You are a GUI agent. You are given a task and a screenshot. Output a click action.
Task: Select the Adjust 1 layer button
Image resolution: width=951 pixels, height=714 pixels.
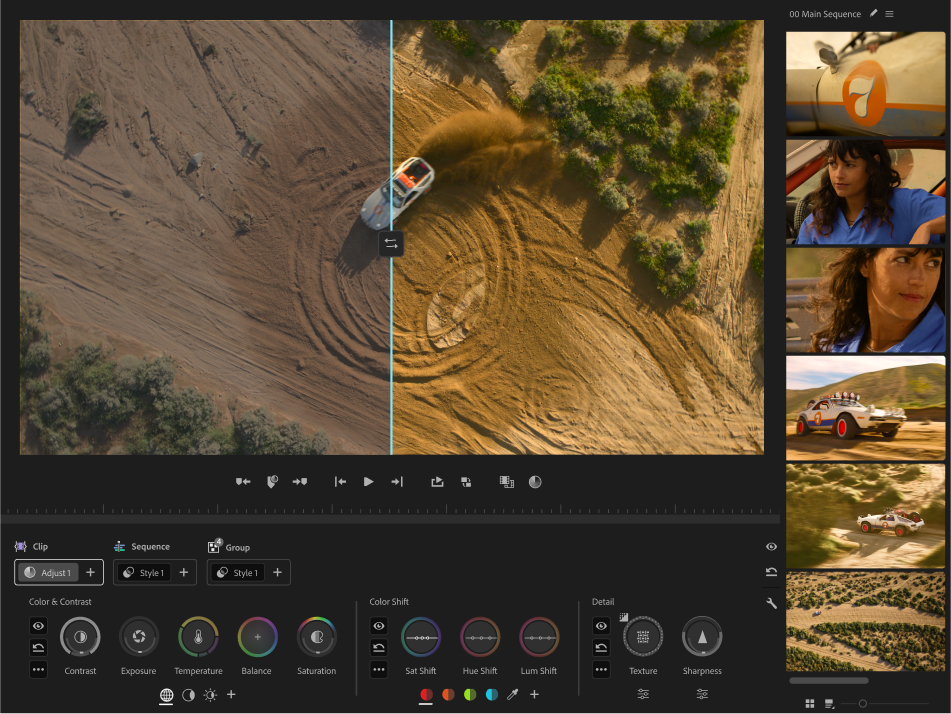(x=50, y=572)
